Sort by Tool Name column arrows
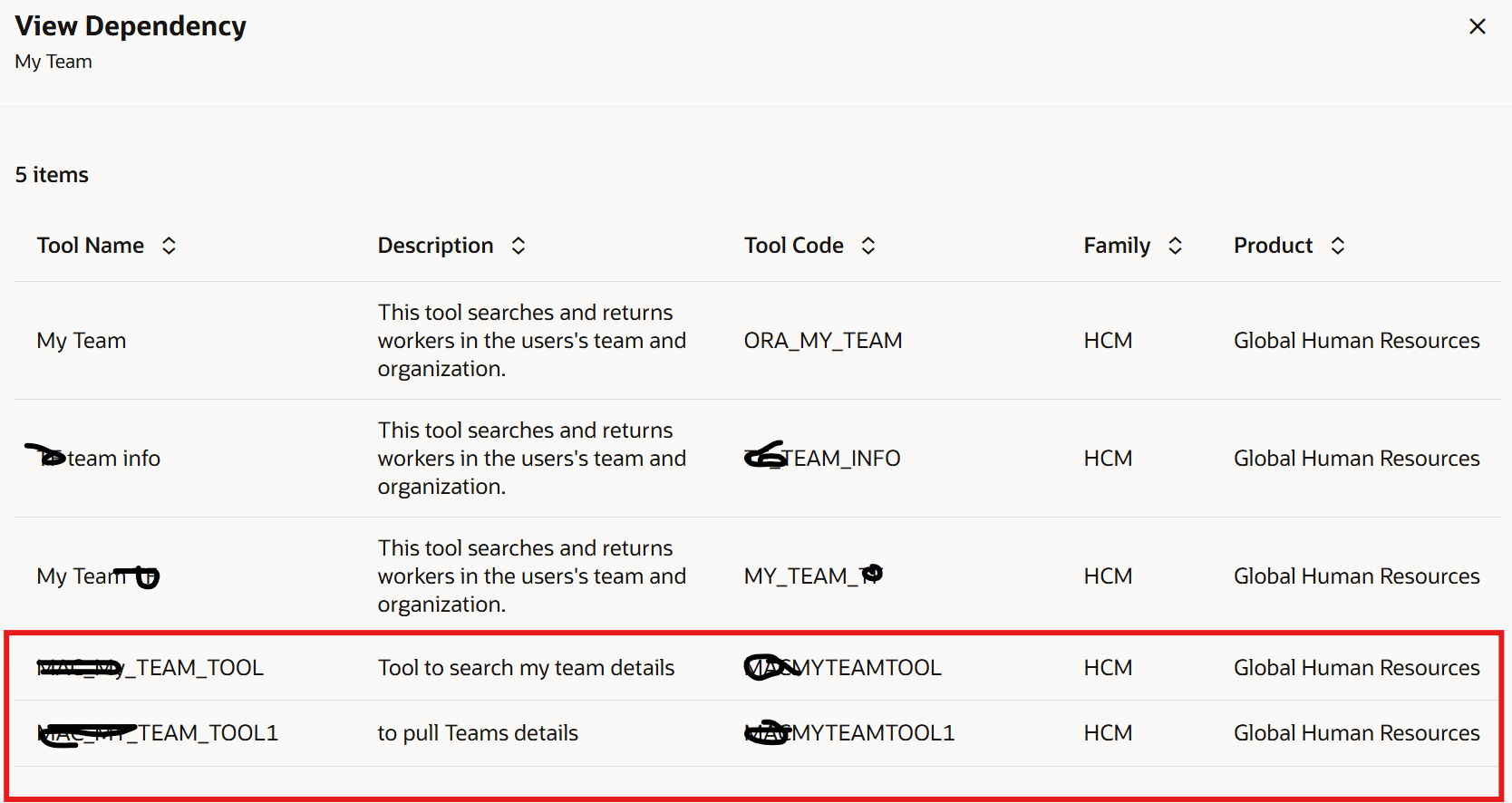 click(169, 246)
